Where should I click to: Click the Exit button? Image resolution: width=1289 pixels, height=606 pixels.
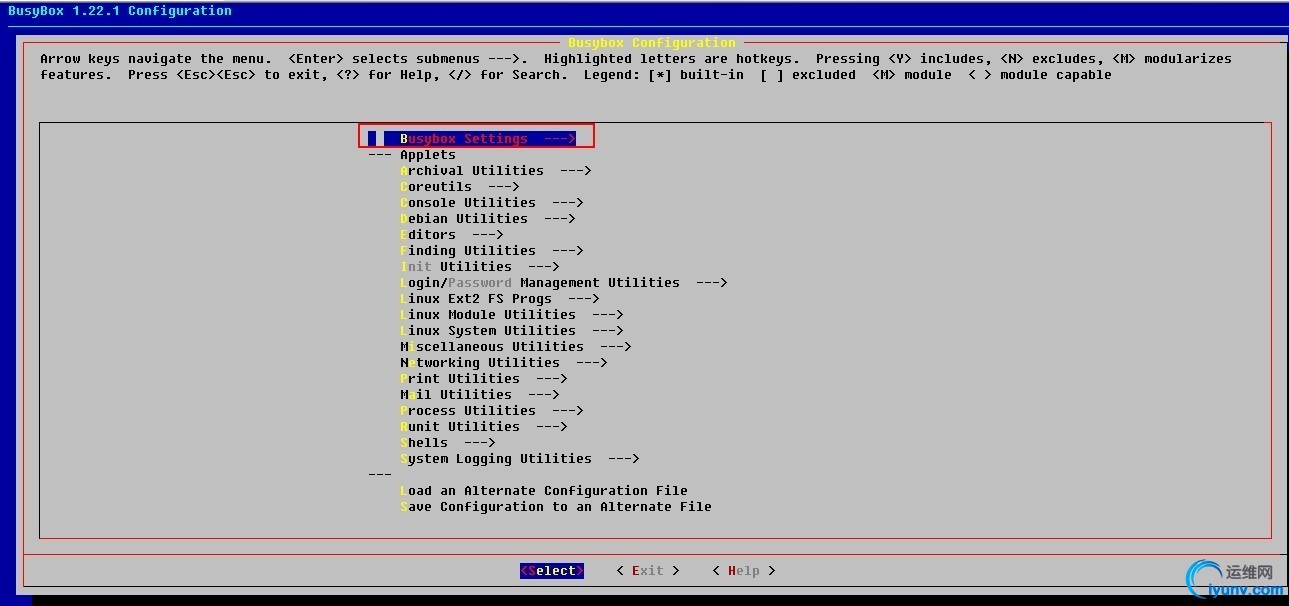point(648,571)
